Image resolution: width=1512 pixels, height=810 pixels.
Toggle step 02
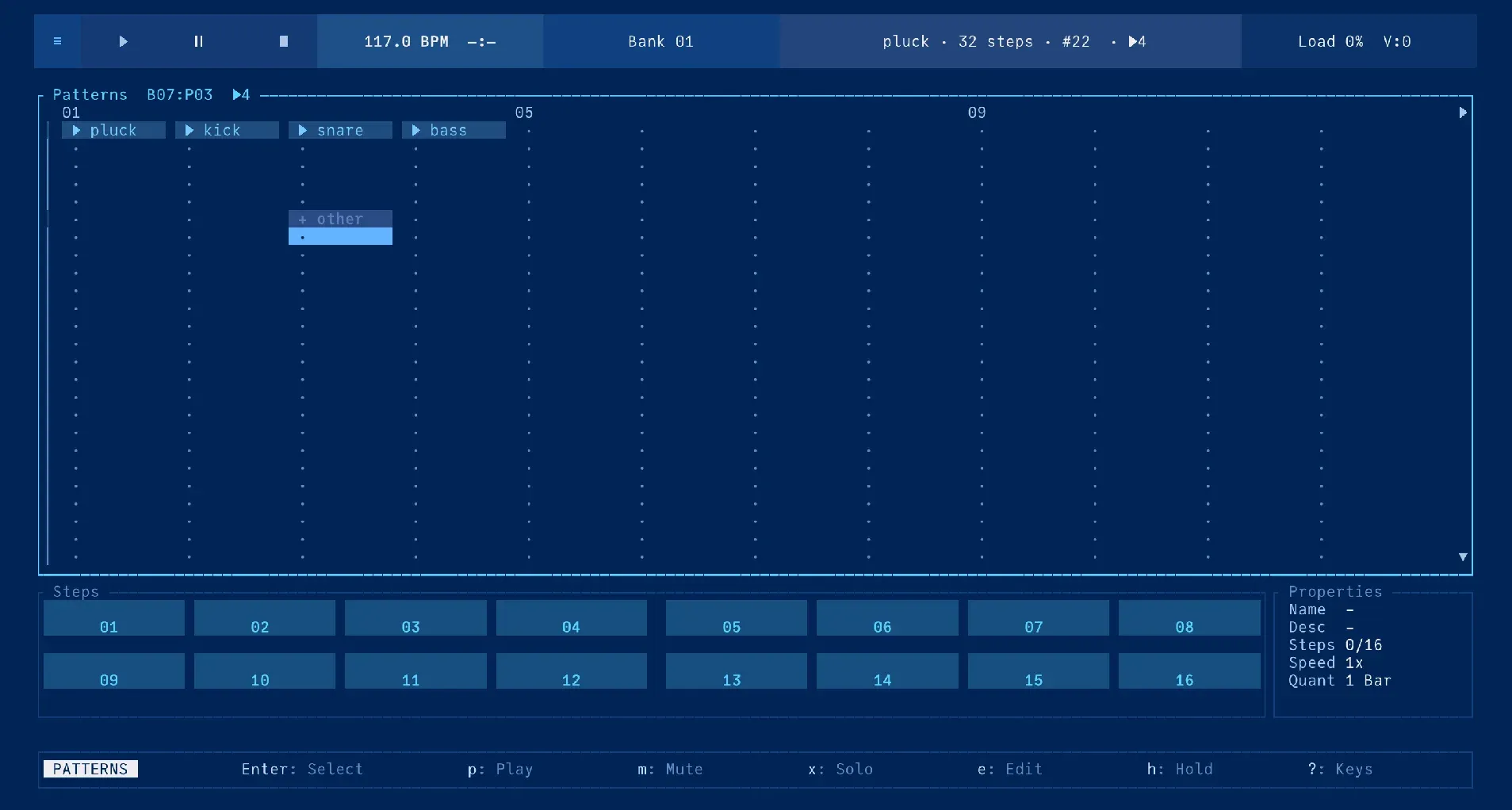pos(265,617)
